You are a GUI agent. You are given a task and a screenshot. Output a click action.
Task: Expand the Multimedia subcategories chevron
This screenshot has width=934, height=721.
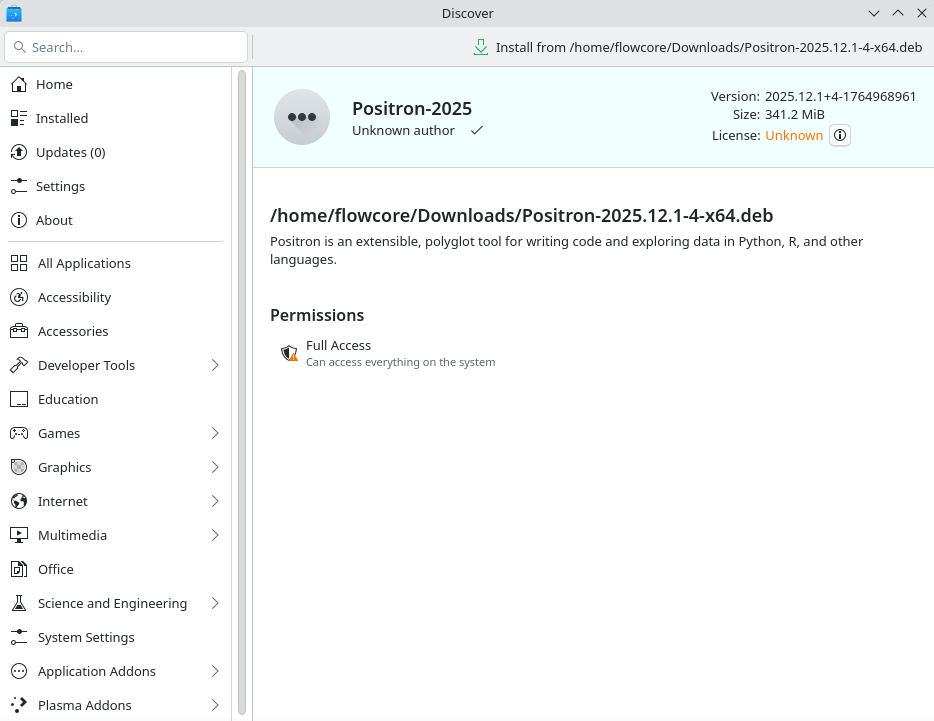click(215, 535)
